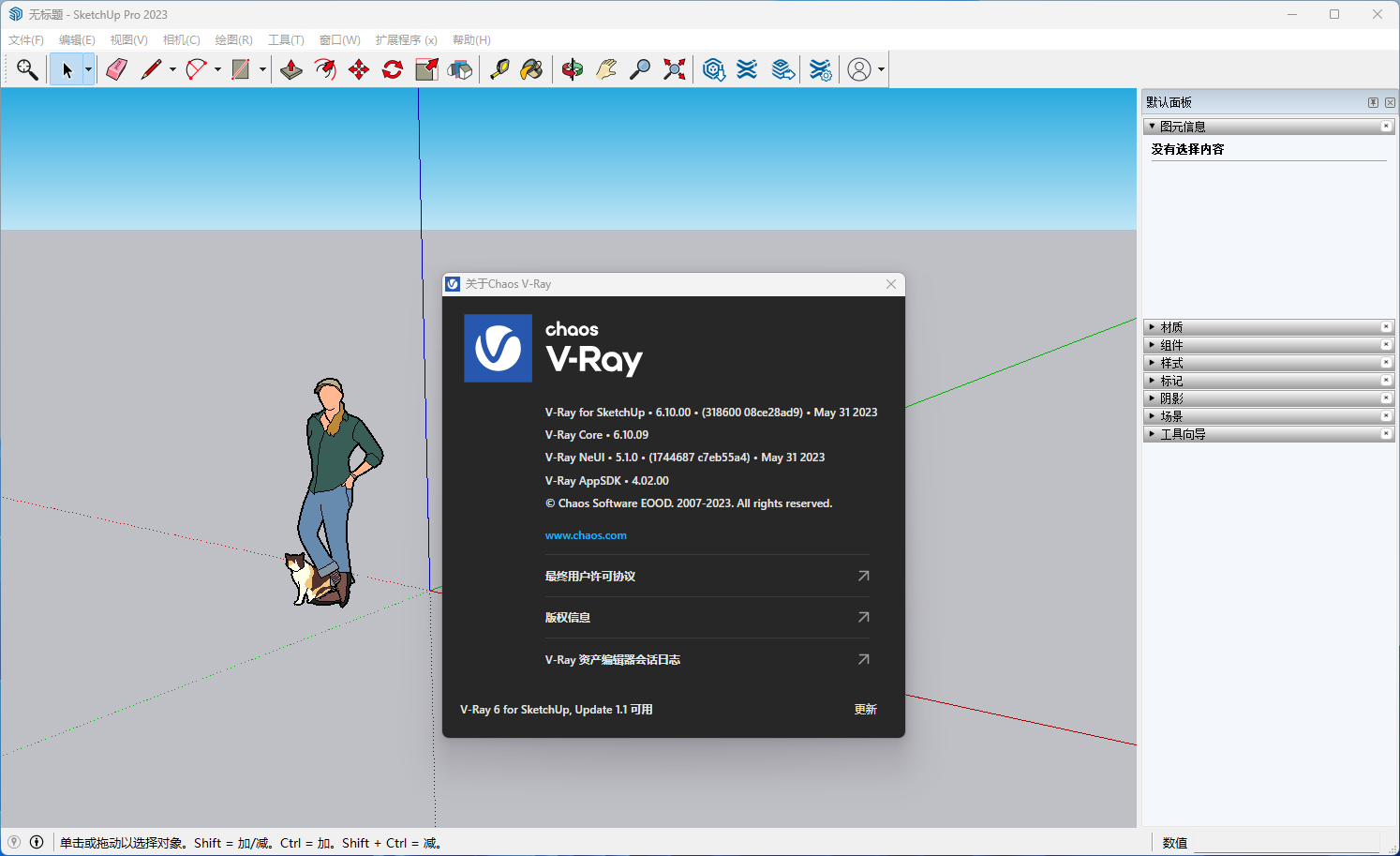Activate the Paint Bucket tool

[x=532, y=69]
